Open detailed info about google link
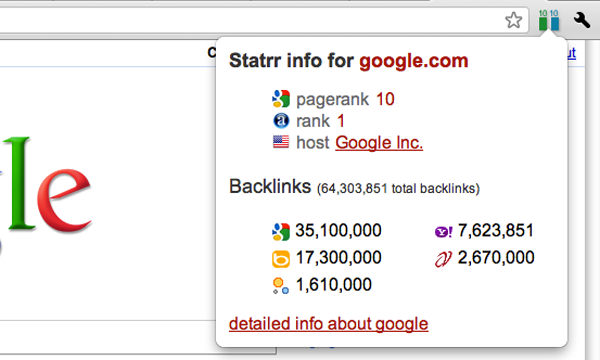 (328, 324)
